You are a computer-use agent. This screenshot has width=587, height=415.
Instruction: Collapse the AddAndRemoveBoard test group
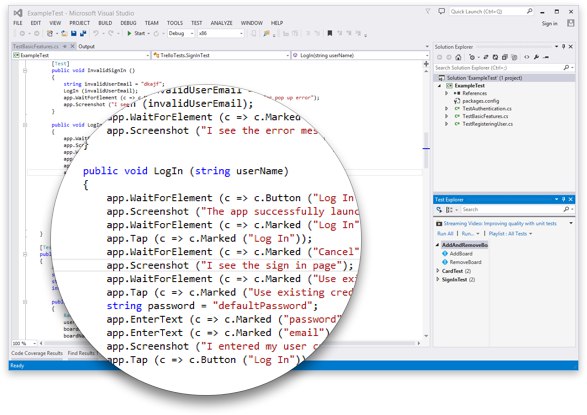pyautogui.click(x=438, y=245)
